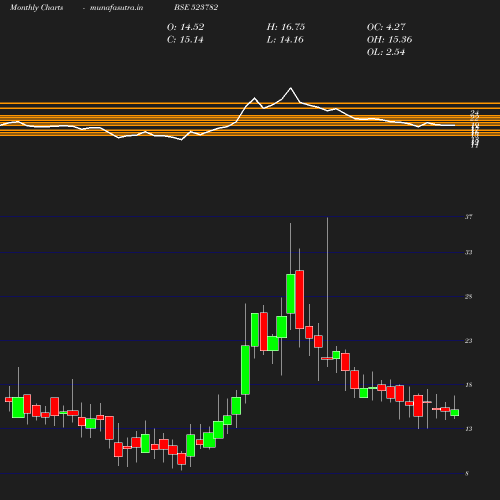This screenshot has height=500, width=500.
Task: Click the 'OC: 4.27' reading
Action: click(x=386, y=27)
